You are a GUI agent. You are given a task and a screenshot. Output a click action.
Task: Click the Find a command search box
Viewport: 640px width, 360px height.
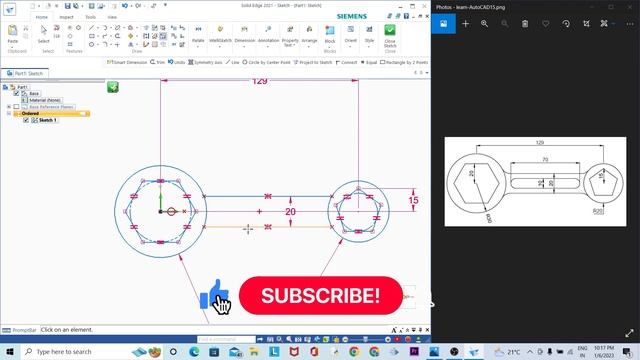point(227,339)
